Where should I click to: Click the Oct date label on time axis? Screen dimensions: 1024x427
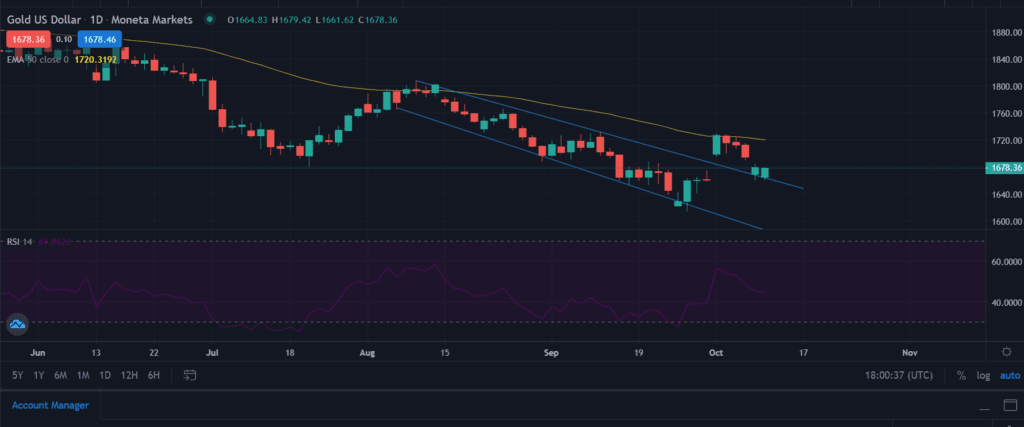716,353
